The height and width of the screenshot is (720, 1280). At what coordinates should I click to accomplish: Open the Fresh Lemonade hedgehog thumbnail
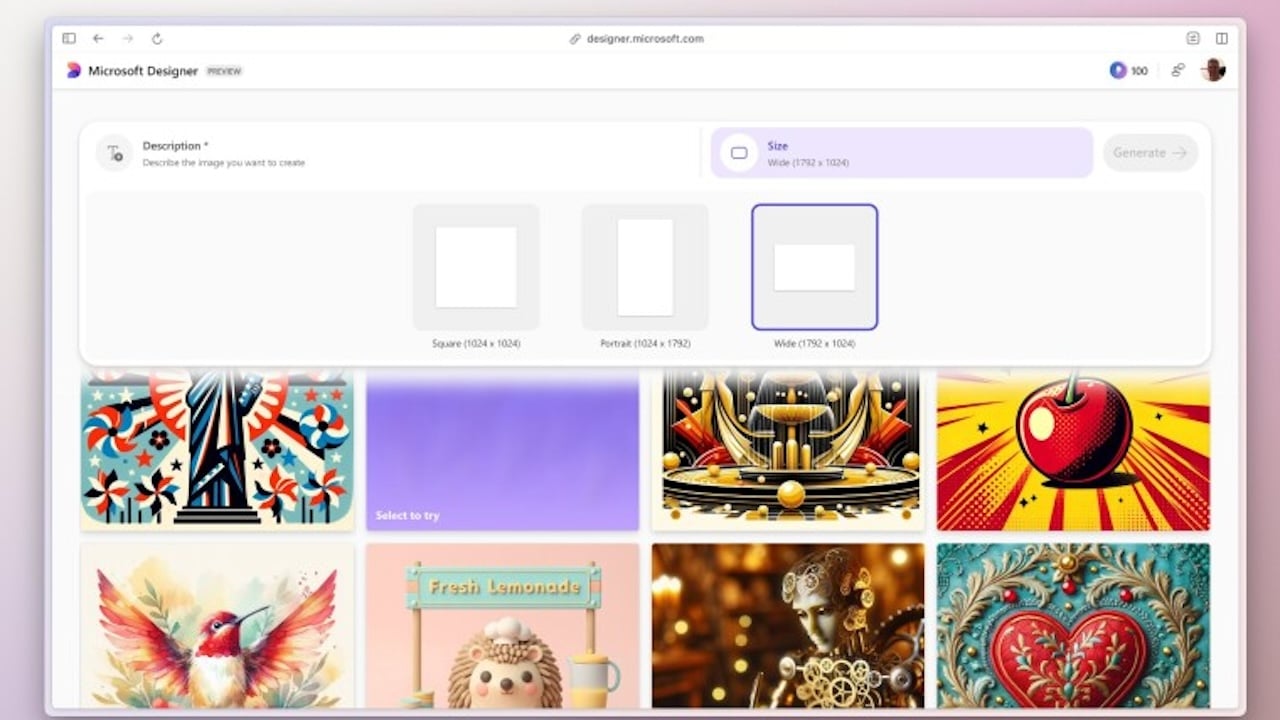tap(502, 630)
